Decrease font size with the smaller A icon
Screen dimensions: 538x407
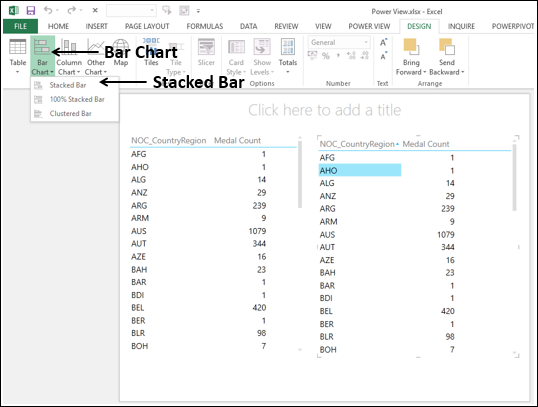[384, 56]
